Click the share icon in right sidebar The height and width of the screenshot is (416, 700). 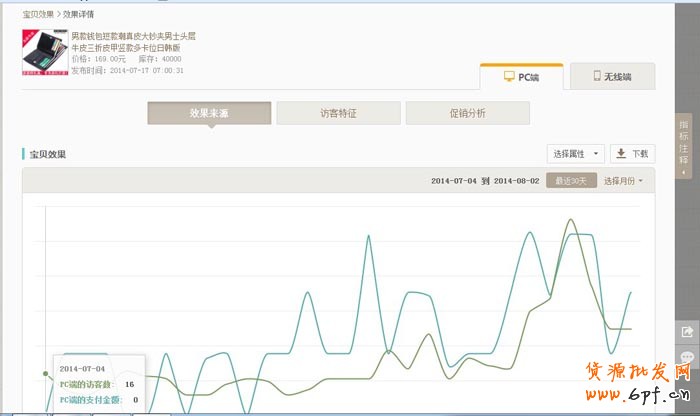point(687,332)
